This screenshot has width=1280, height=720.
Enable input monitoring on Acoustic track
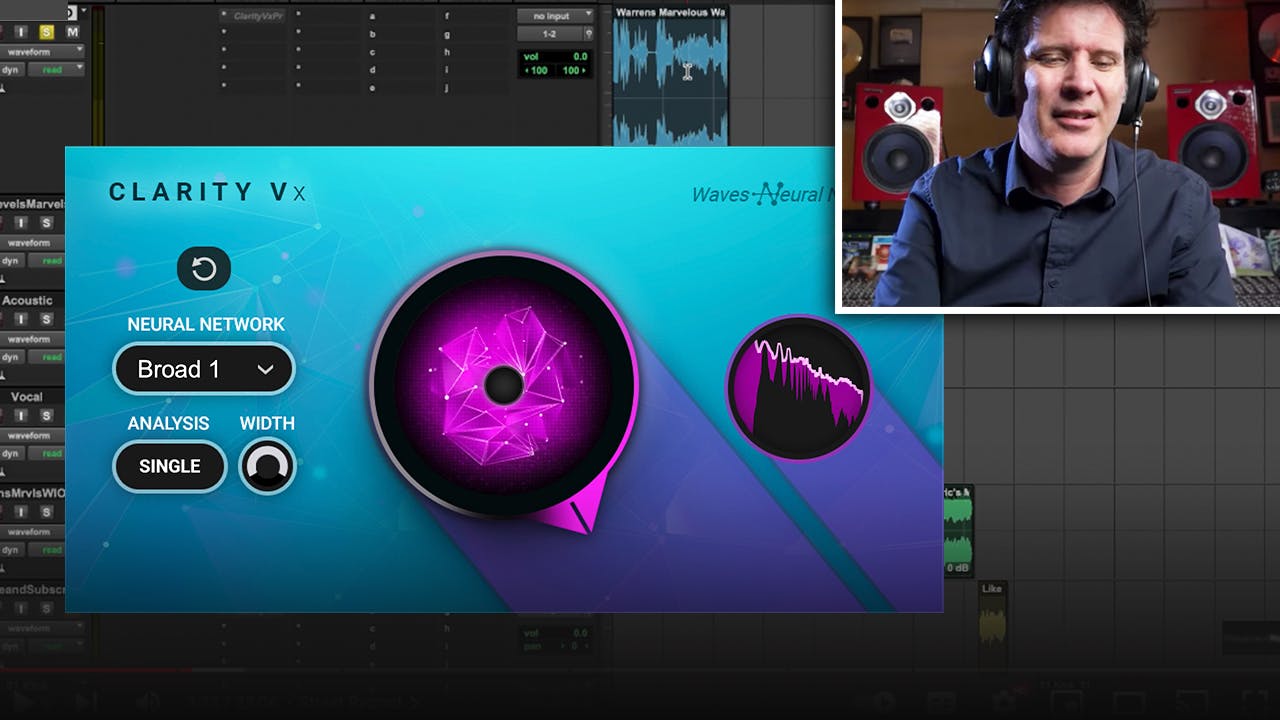point(20,318)
